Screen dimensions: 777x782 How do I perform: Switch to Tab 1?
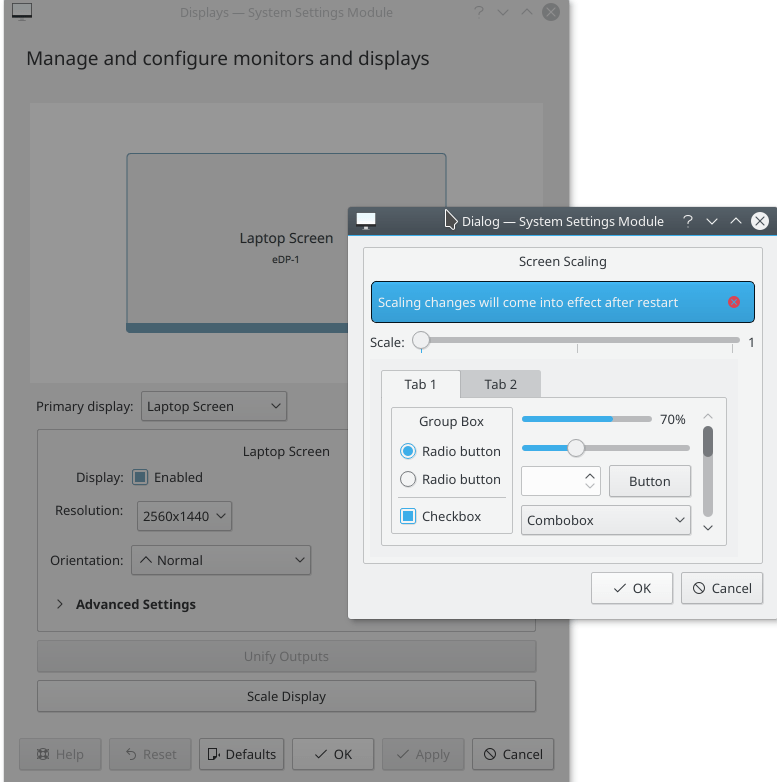(x=420, y=384)
